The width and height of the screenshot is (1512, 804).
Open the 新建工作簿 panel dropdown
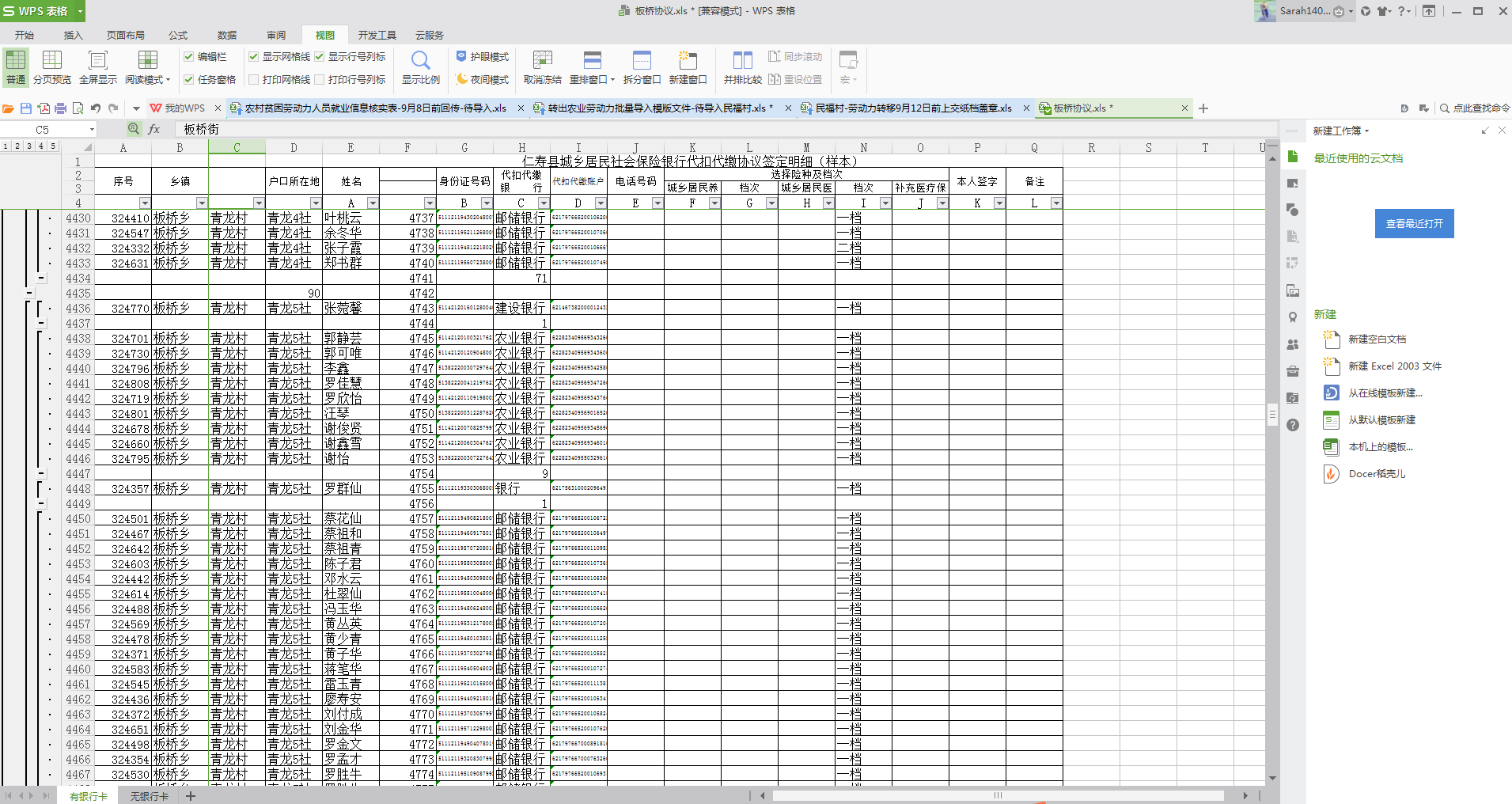[x=1366, y=131]
